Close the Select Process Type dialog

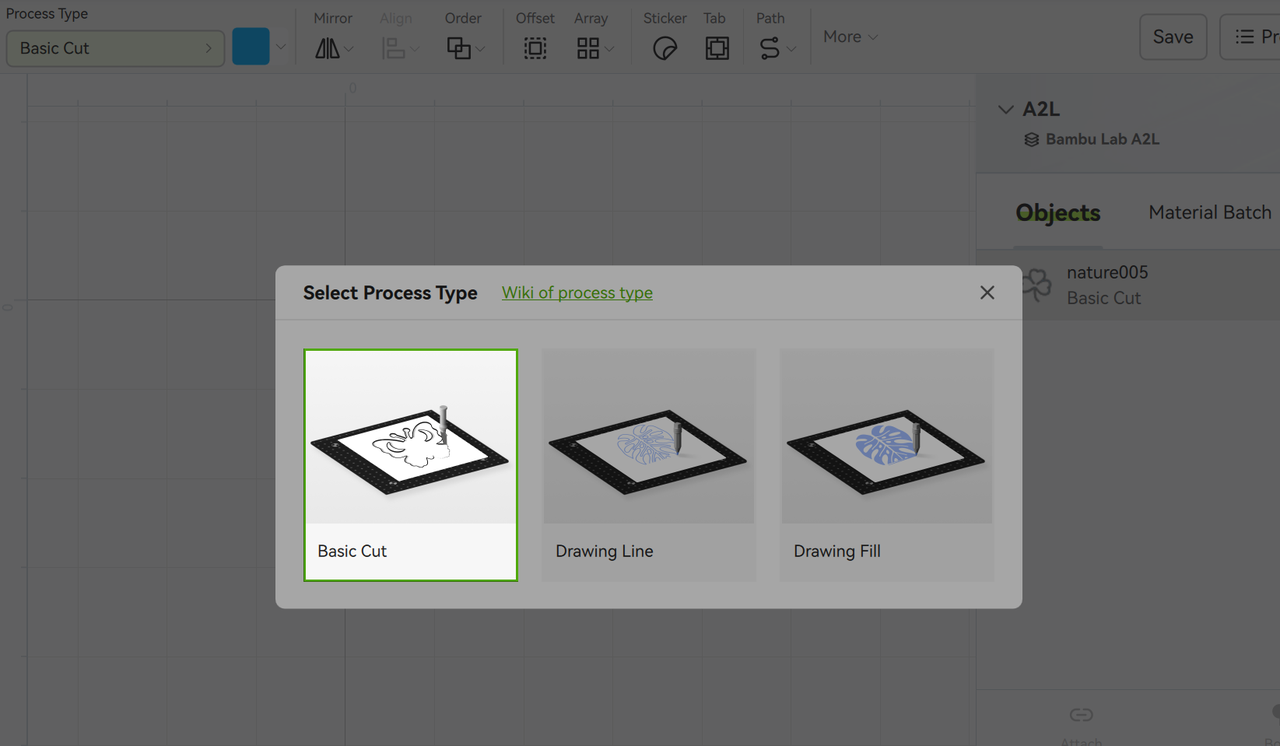coord(987,293)
